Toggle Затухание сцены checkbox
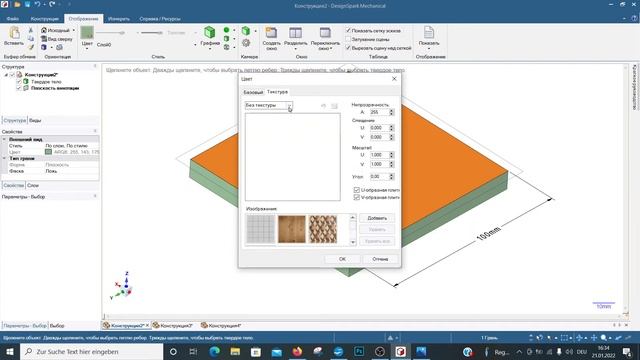This screenshot has height=360, width=640. [349, 39]
